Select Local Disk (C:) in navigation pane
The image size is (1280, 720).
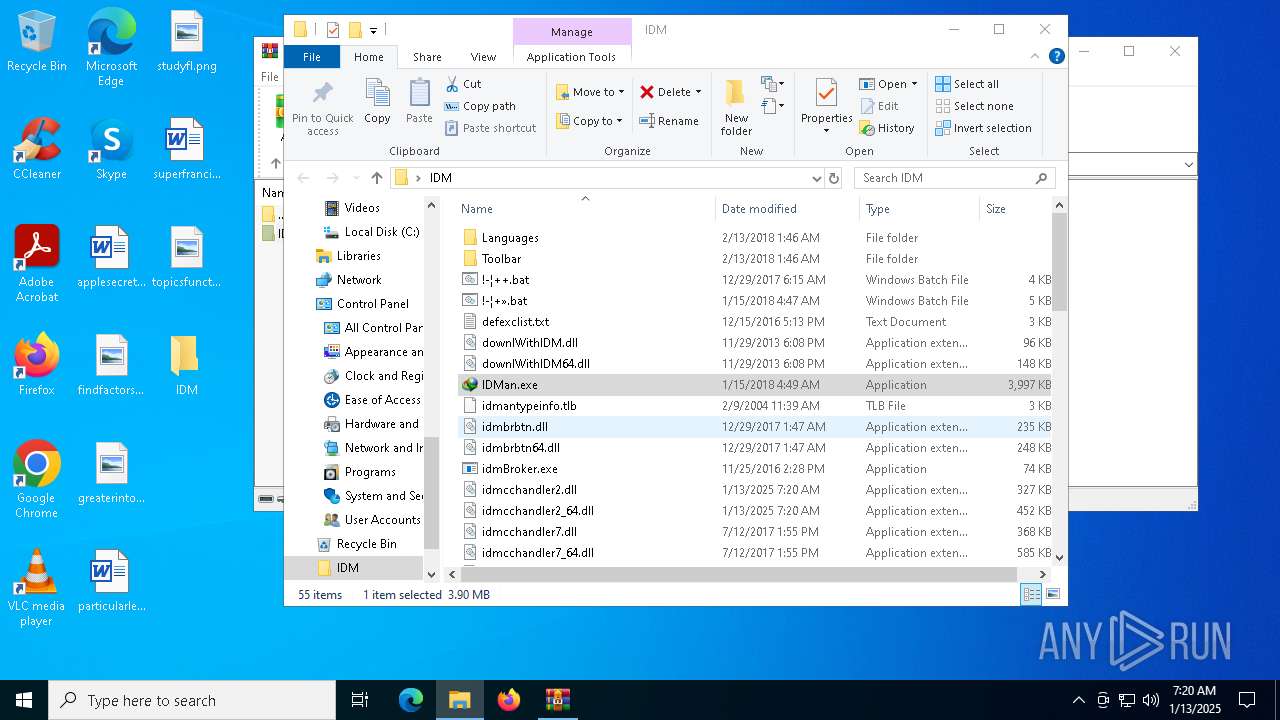[372, 232]
